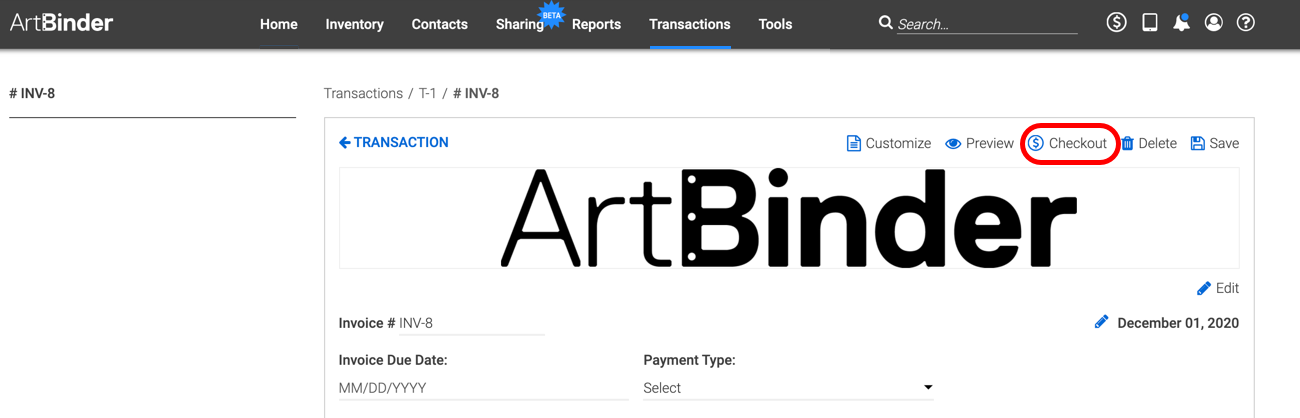Viewport: 1300px width, 418px height.
Task: Open the dollar sign billing icon in top bar
Action: pos(1117,22)
